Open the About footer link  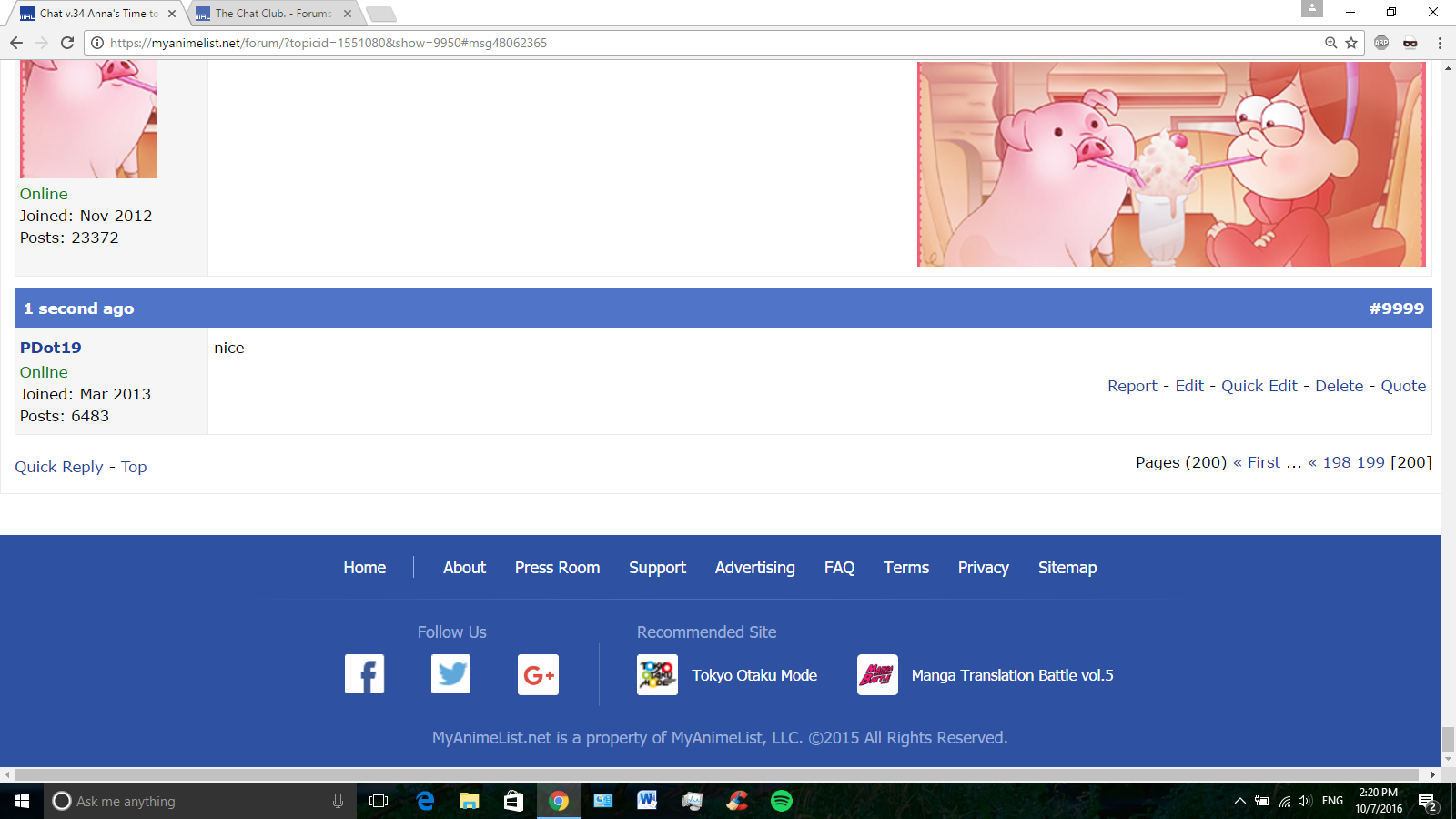464,568
